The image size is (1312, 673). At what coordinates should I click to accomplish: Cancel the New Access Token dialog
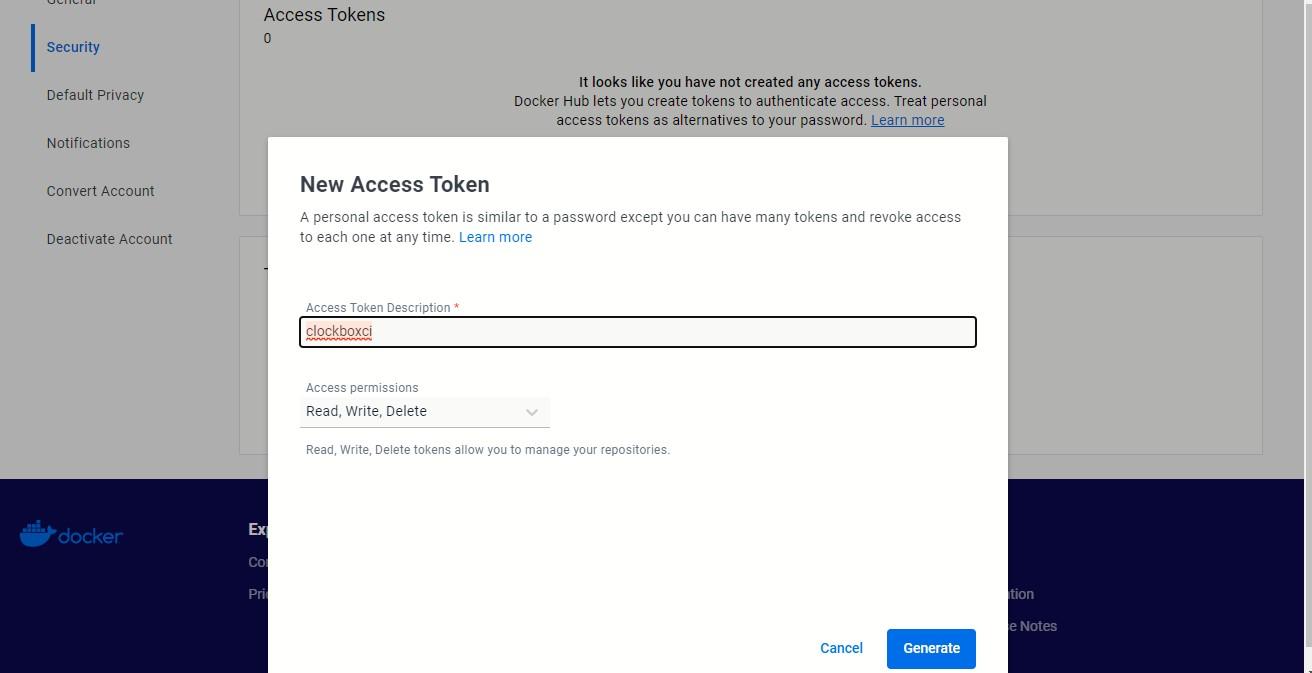pos(841,648)
